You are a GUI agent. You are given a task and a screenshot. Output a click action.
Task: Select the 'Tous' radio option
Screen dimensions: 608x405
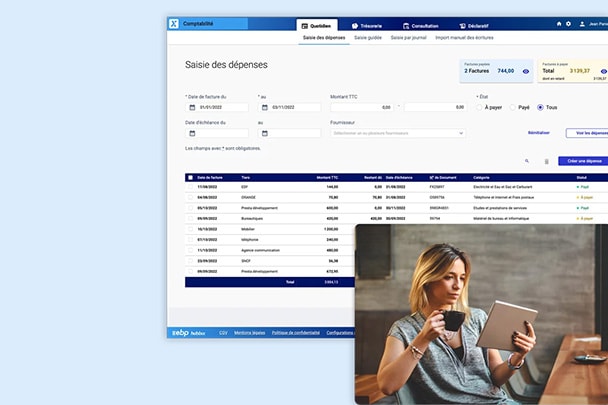pyautogui.click(x=540, y=107)
